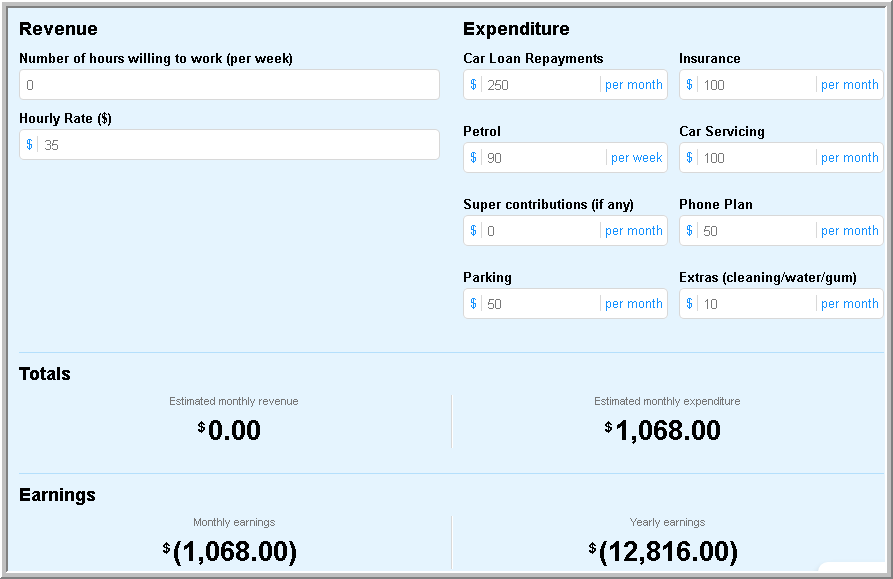Click the Car Servicing amount field

click(756, 158)
